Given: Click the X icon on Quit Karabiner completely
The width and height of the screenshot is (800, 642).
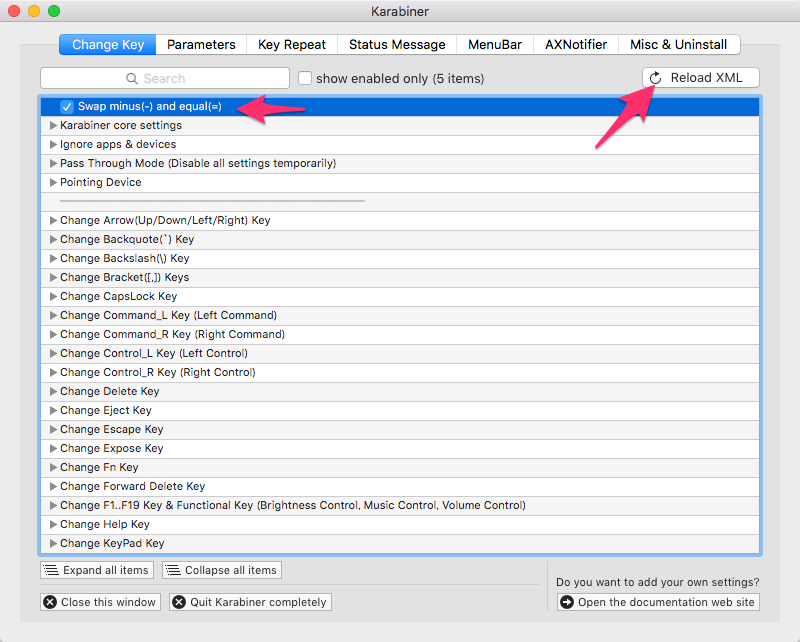Looking at the screenshot, I should click(179, 602).
